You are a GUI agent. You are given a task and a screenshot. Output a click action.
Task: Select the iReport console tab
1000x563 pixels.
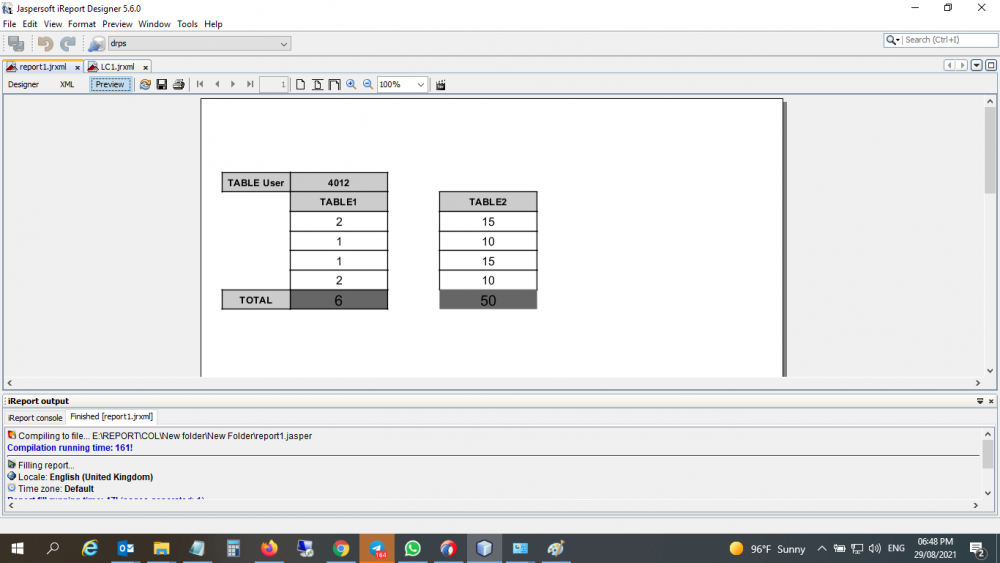(35, 417)
